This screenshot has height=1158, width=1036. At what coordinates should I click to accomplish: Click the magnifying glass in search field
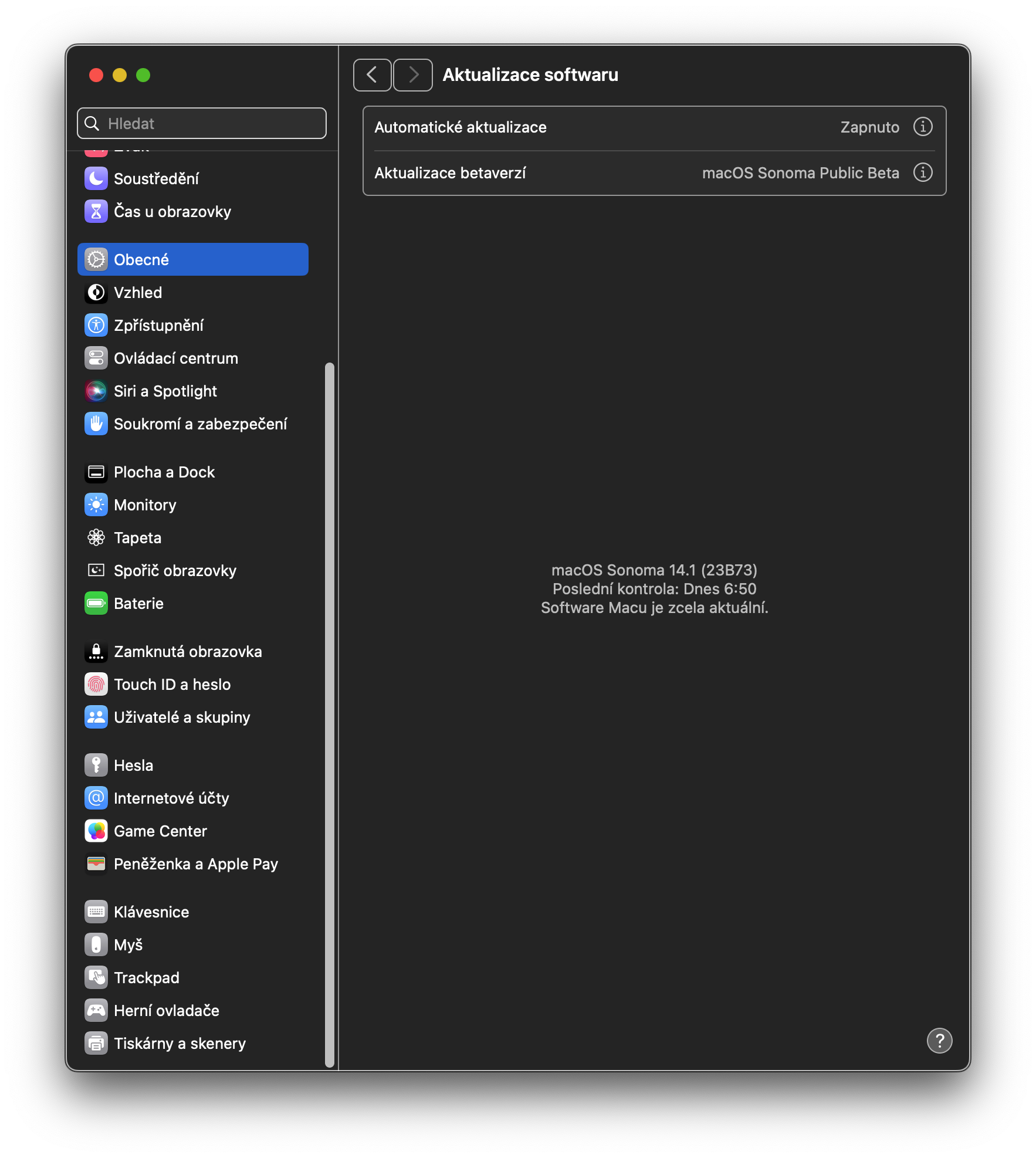(92, 123)
